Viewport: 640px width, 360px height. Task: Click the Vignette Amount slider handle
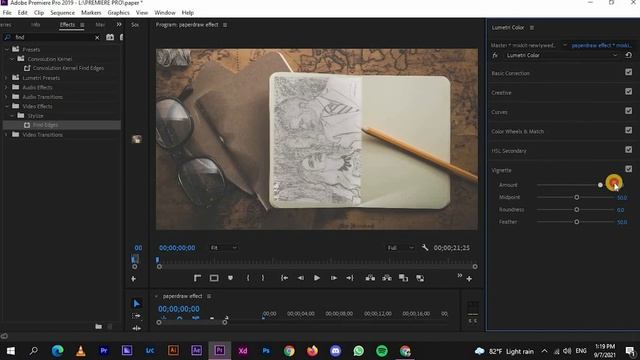coord(600,185)
